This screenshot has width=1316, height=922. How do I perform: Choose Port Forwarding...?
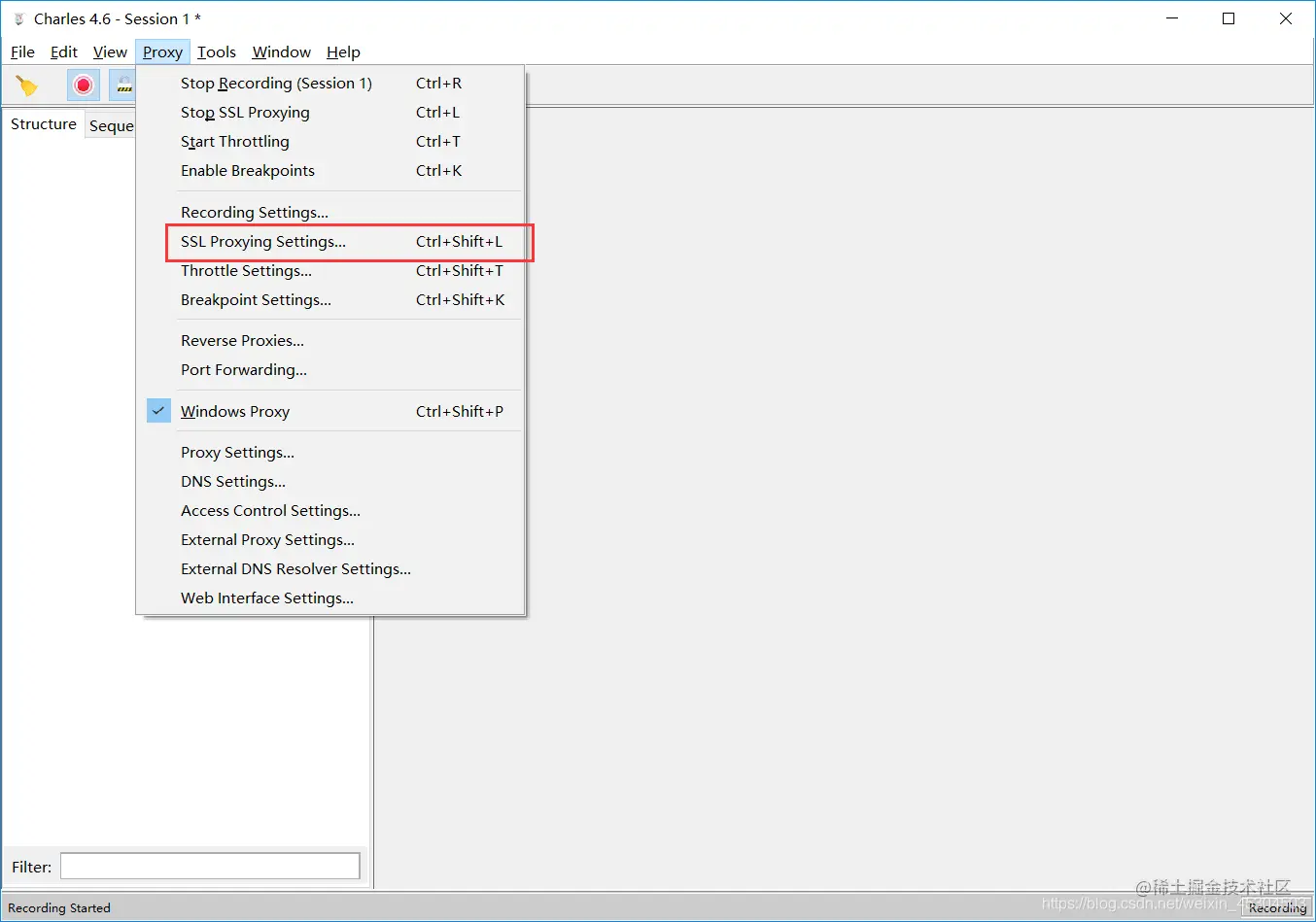(330, 370)
